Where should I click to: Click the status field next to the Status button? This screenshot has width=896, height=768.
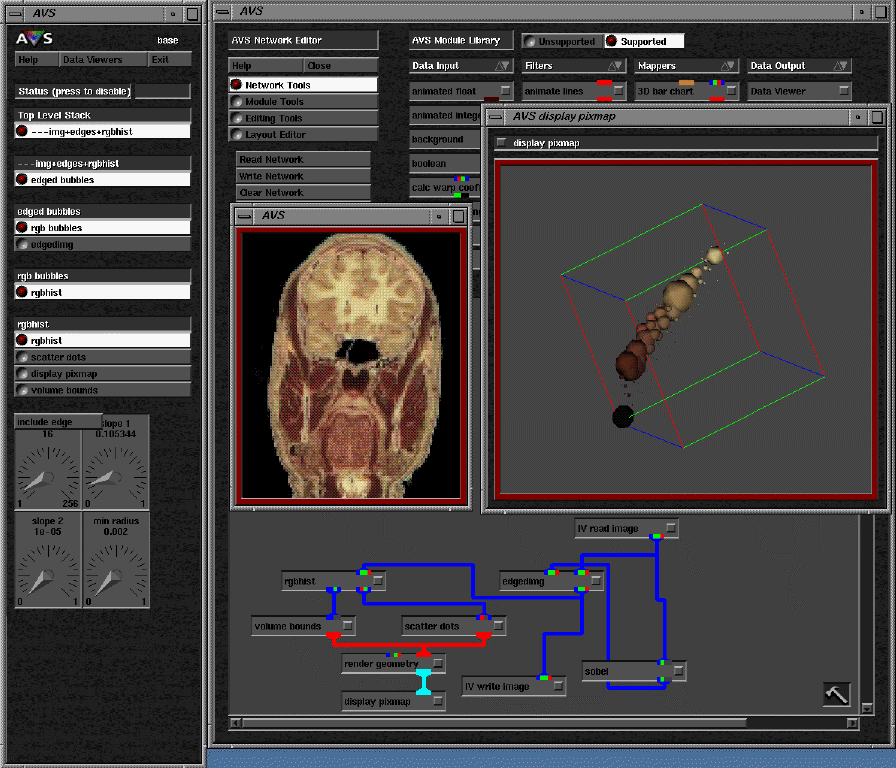point(162,91)
